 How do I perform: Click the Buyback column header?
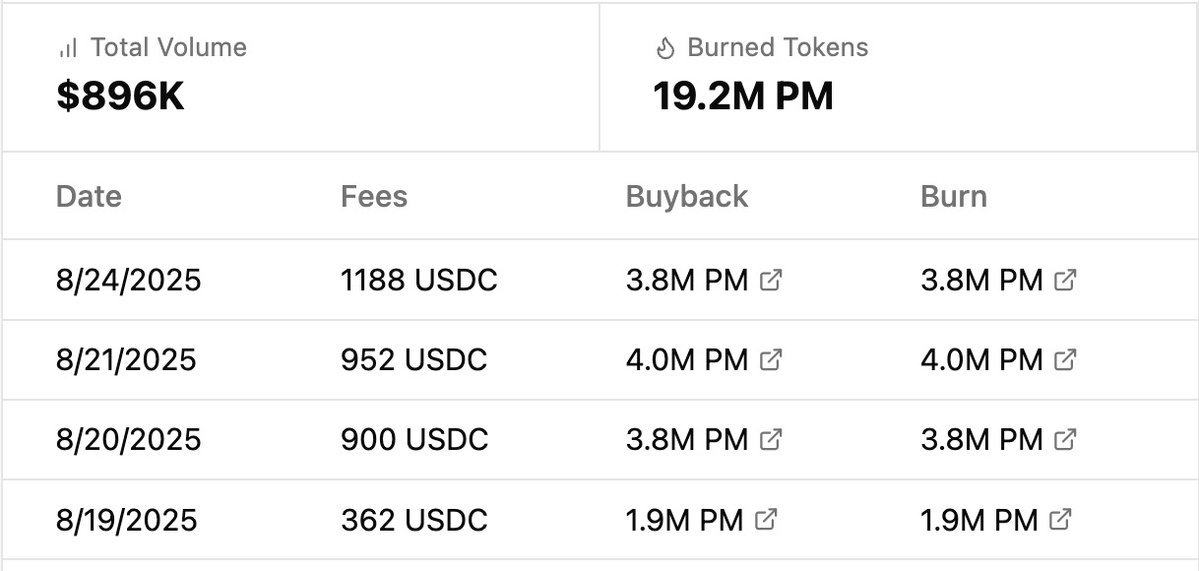tap(687, 196)
